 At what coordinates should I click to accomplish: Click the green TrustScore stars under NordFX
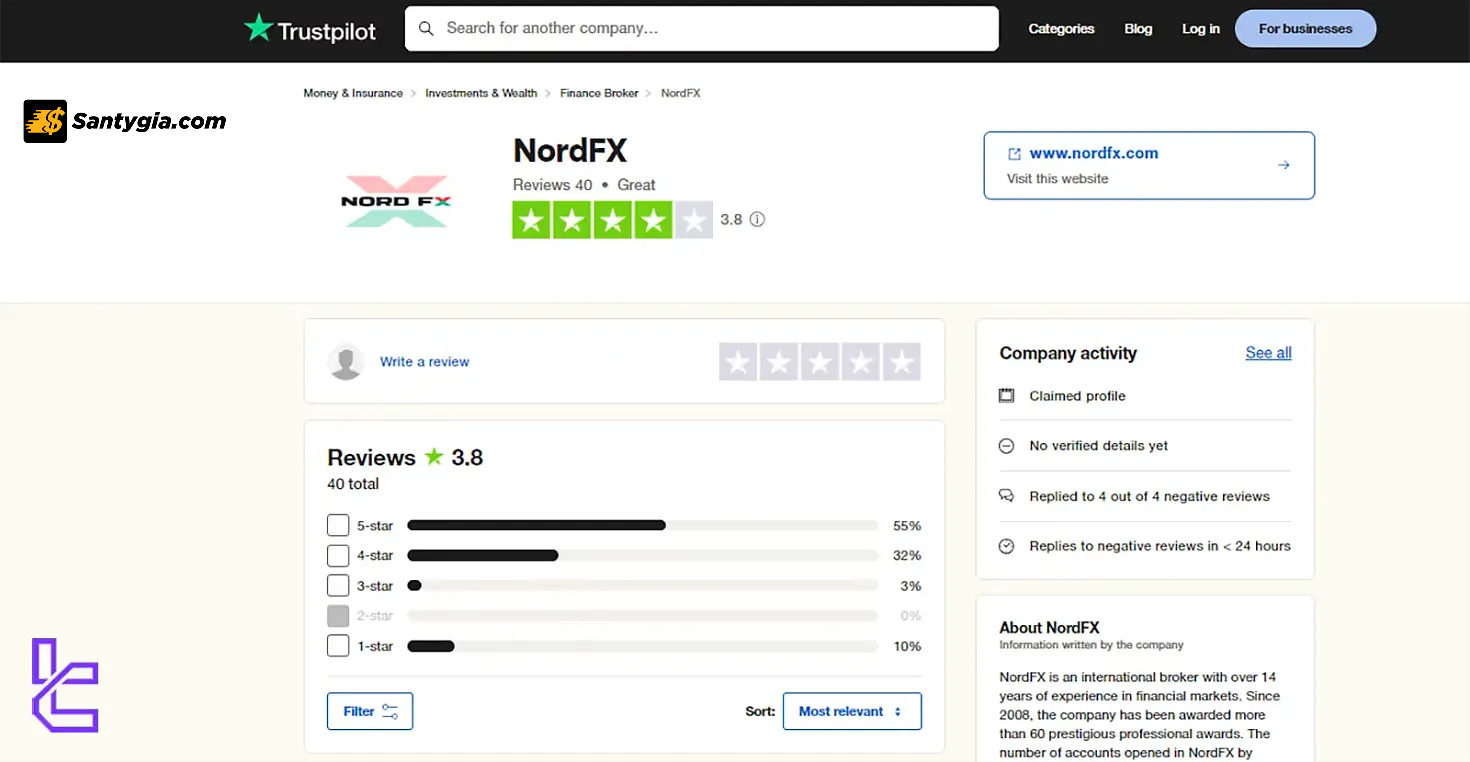coord(612,220)
